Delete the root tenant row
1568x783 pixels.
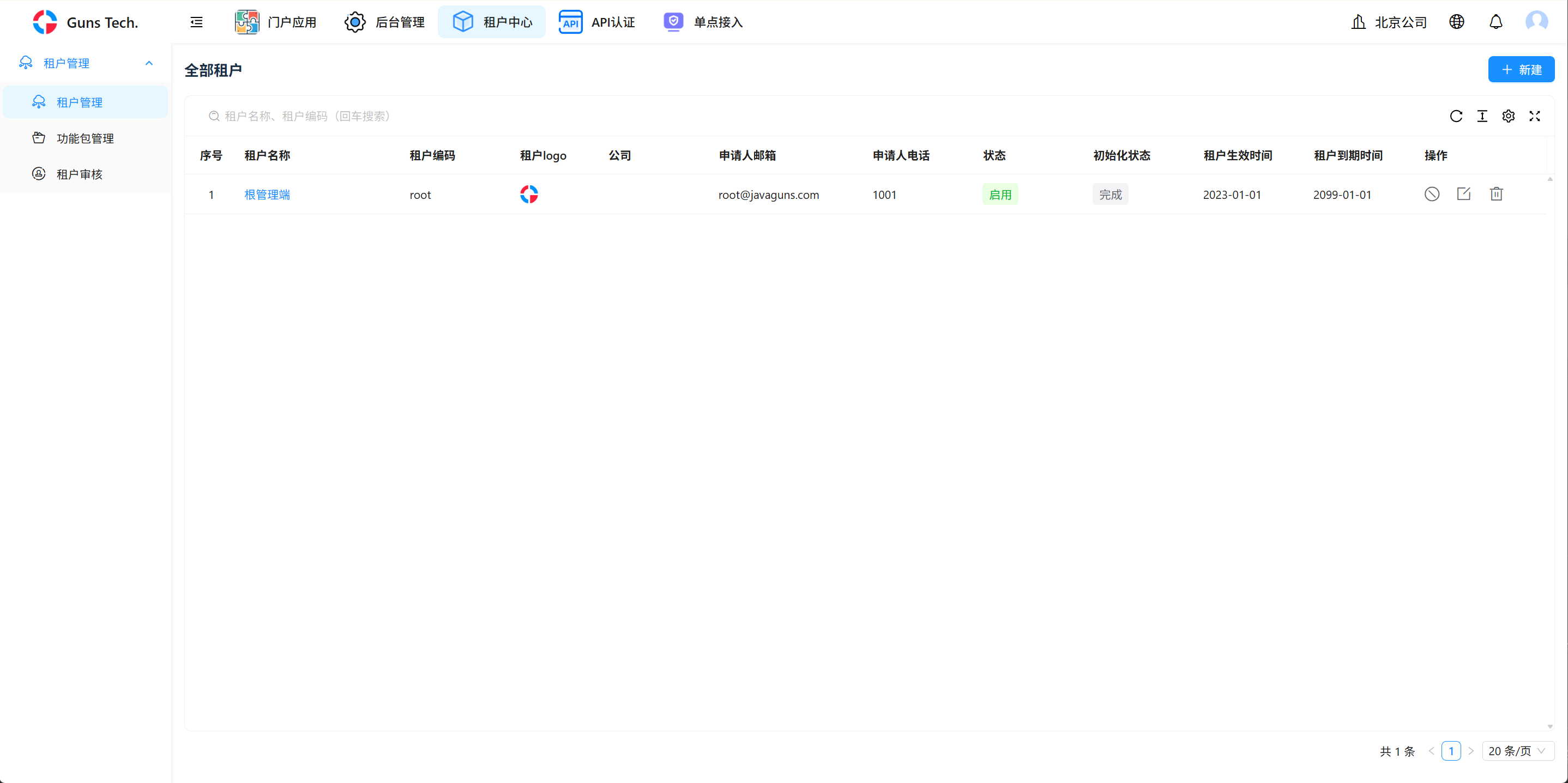tap(1496, 194)
